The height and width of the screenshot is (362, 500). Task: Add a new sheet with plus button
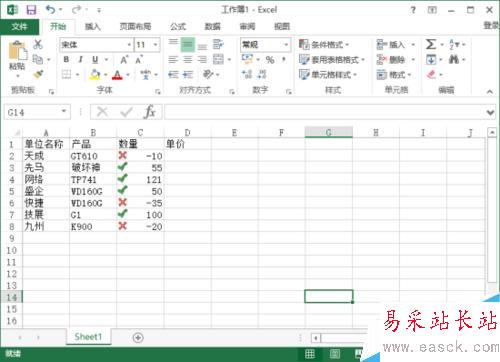point(138,338)
